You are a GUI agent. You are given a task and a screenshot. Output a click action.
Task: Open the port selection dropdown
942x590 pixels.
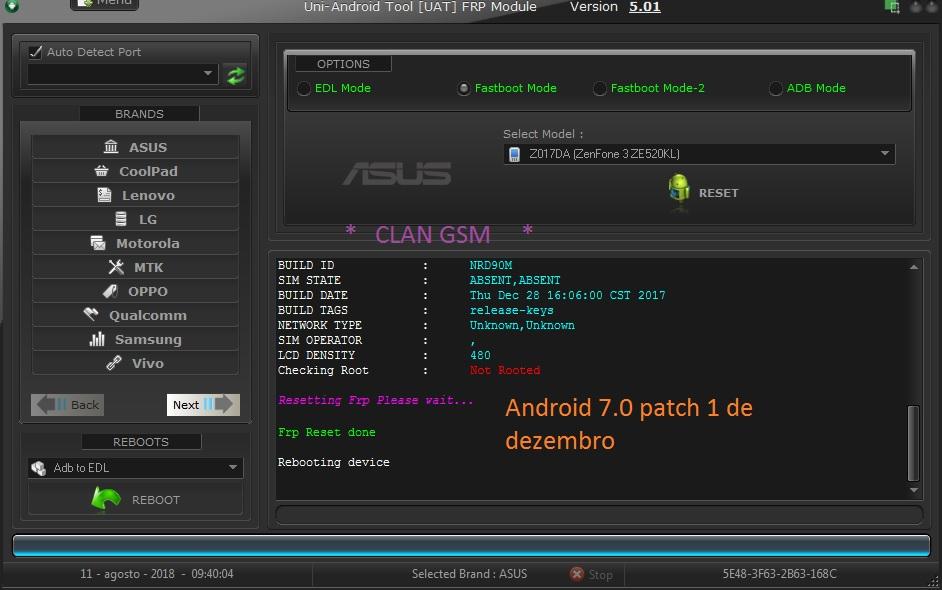pos(123,74)
